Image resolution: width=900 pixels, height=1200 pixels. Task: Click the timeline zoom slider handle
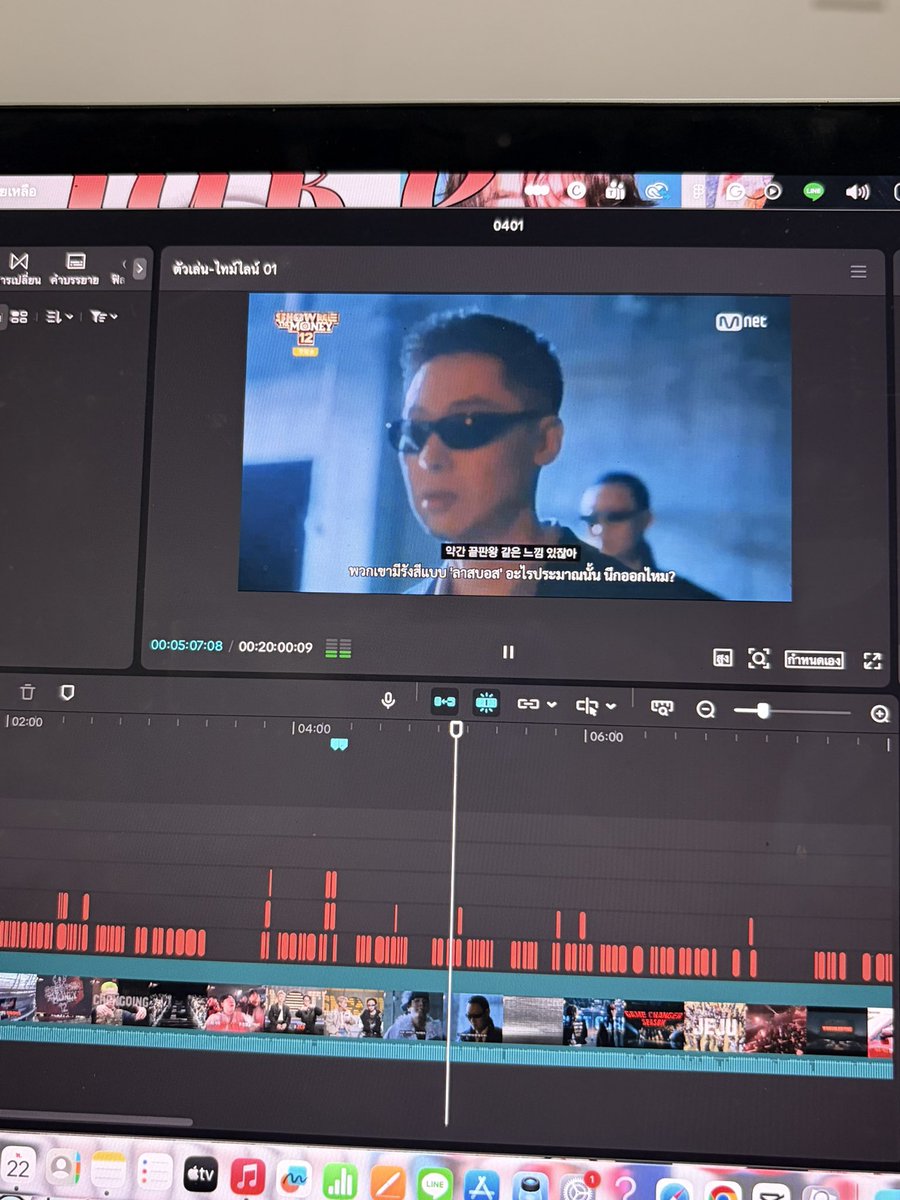763,710
